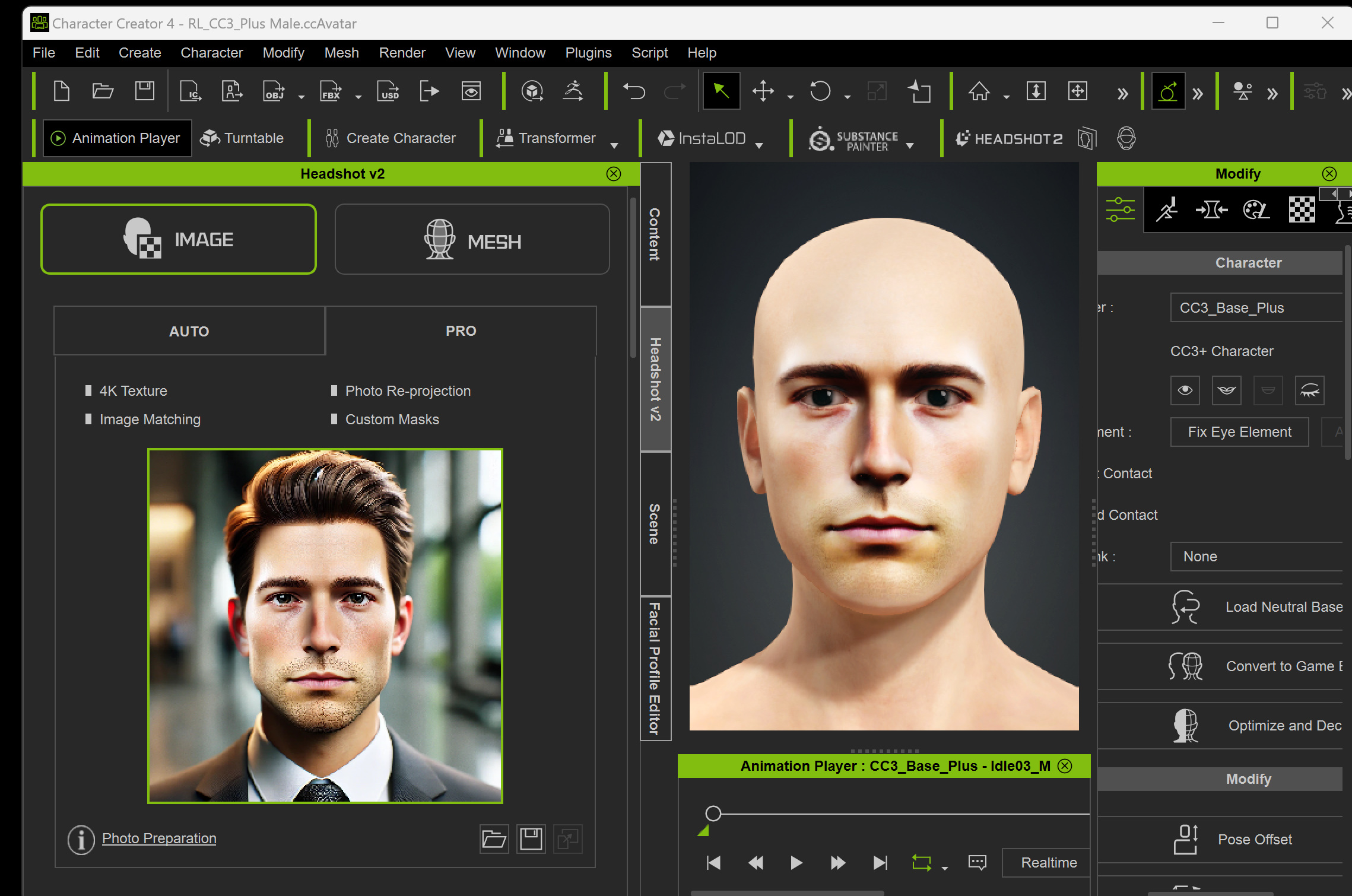Toggle the eyelash visibility icon

point(1309,390)
